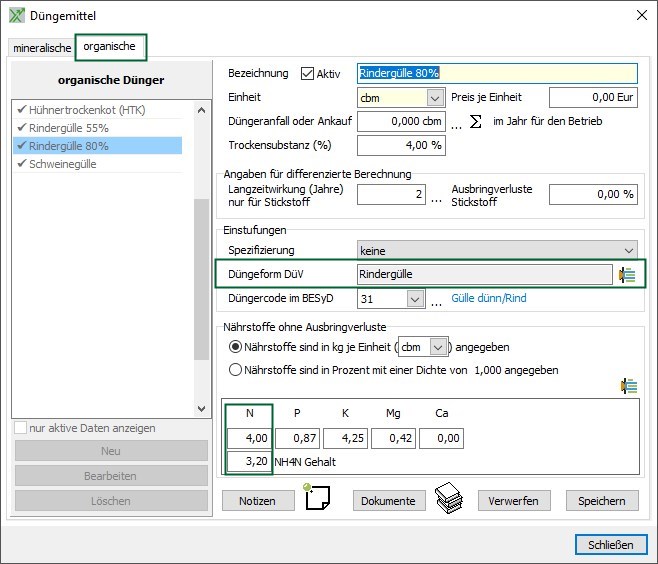Select nutrients in Prozent with density option
The image size is (658, 564).
pos(236,370)
